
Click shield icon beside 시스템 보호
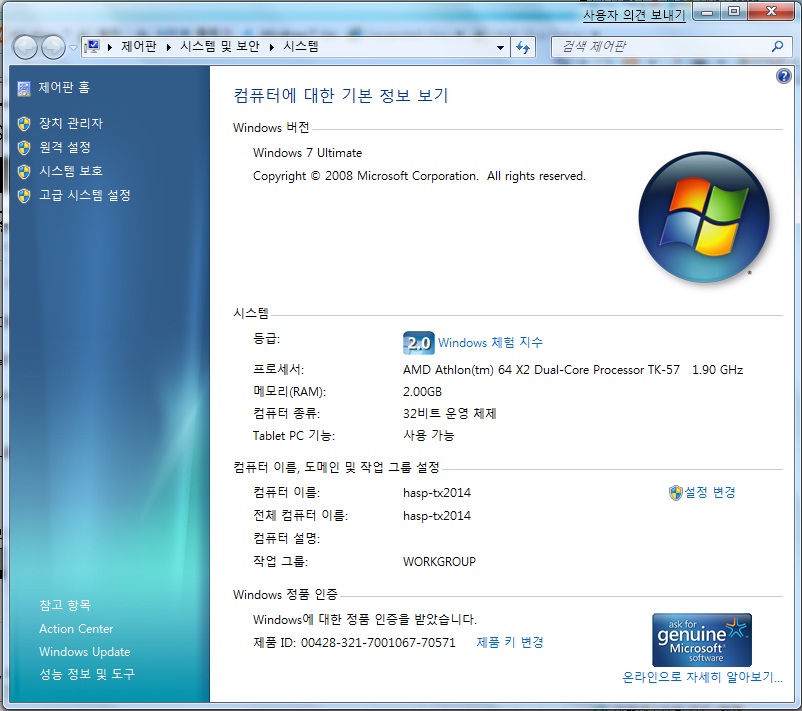[x=24, y=171]
